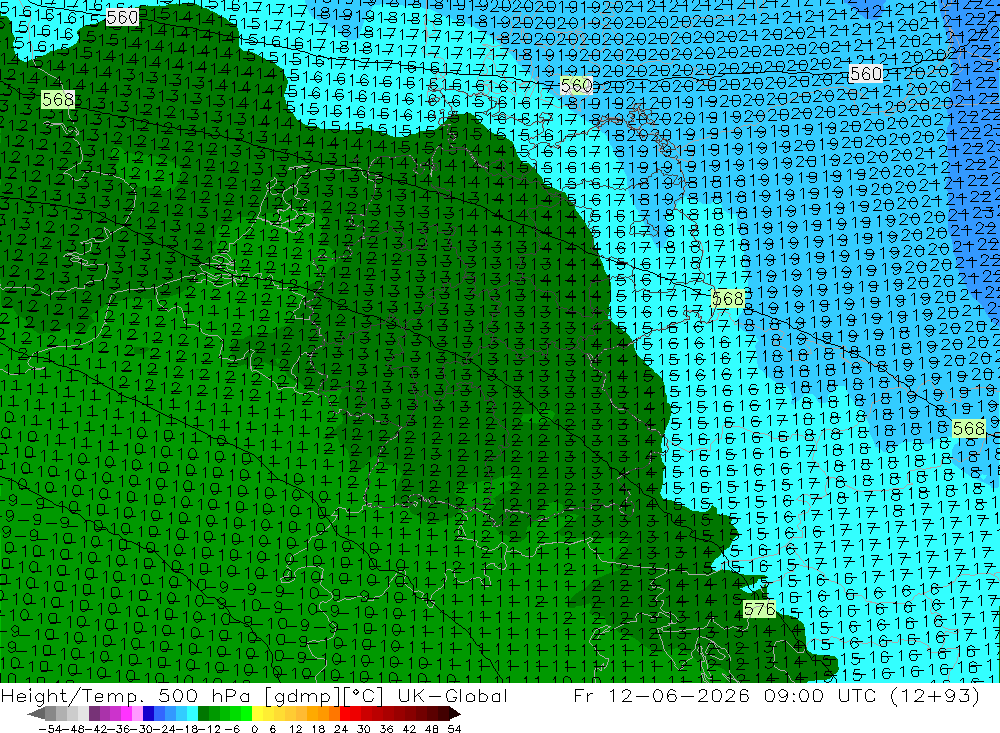Click the darkest green legend swatch
This screenshot has height=733, width=1000.
tap(203, 713)
